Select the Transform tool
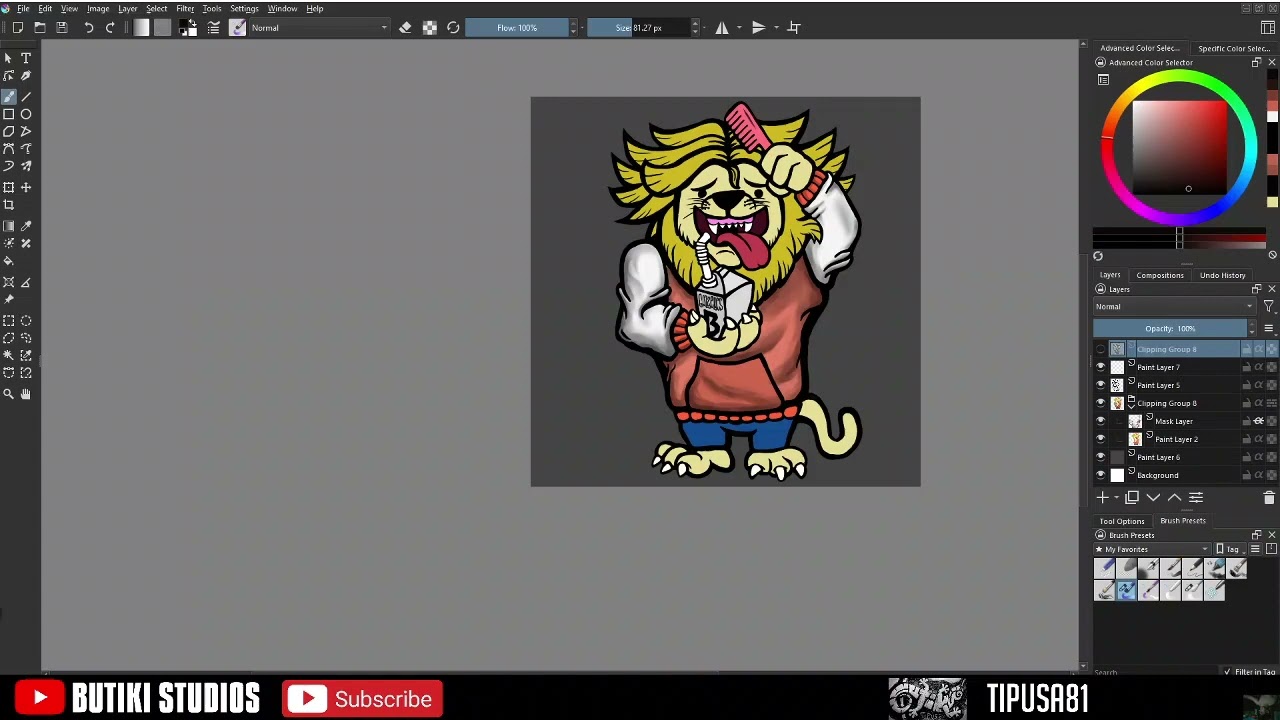The width and height of the screenshot is (1280, 720). pyautogui.click(x=9, y=187)
